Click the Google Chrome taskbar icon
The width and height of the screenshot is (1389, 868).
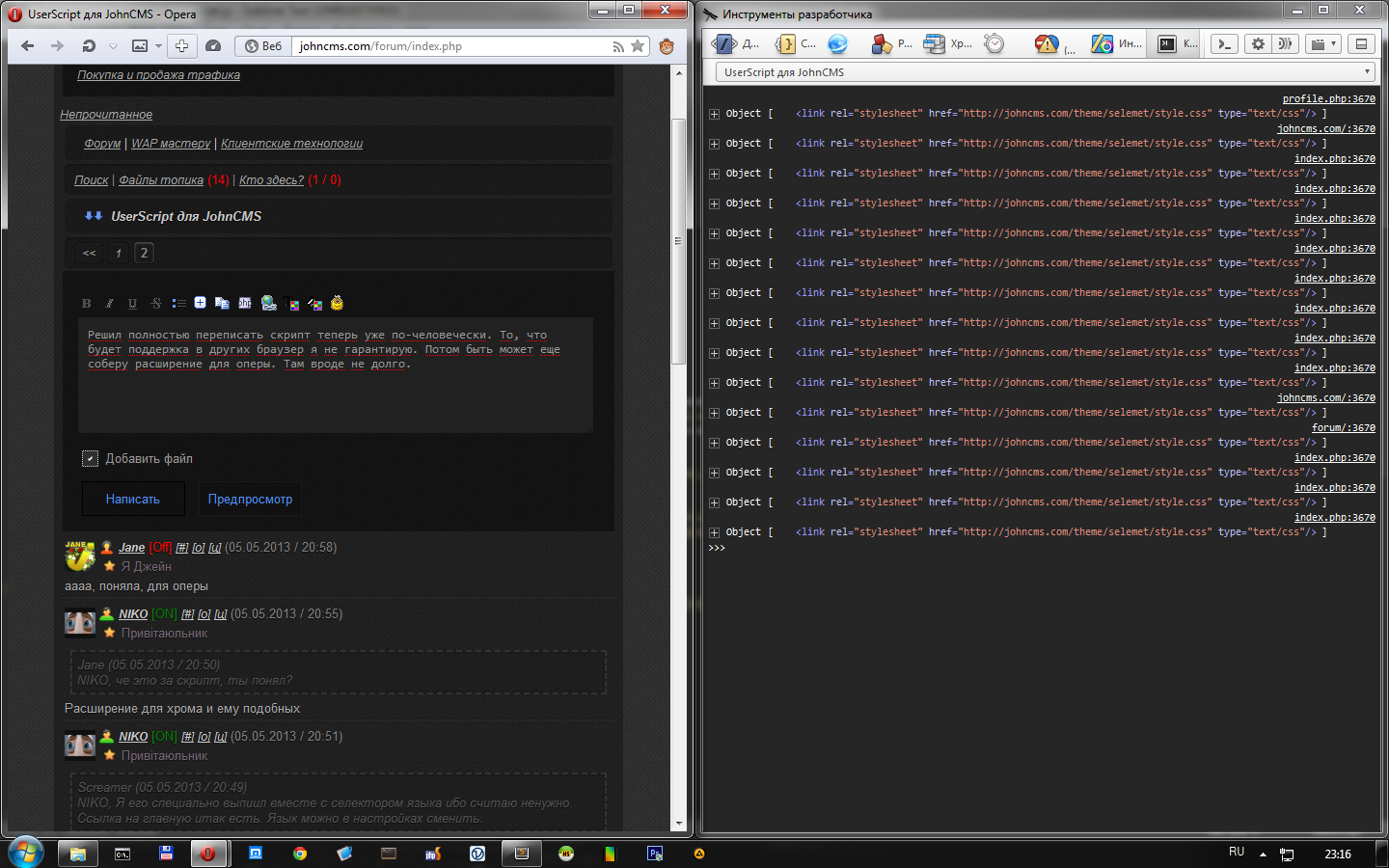[300, 854]
